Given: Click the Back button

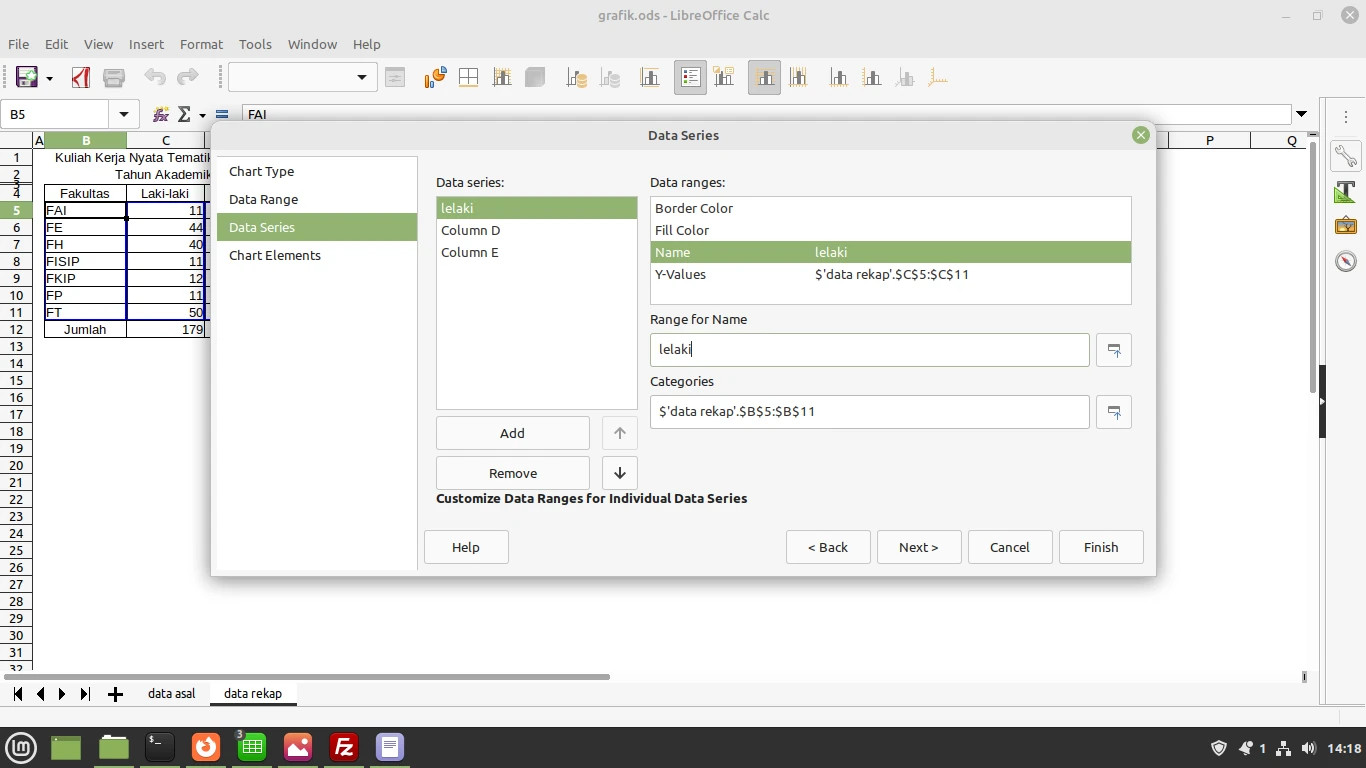Looking at the screenshot, I should (x=828, y=547).
